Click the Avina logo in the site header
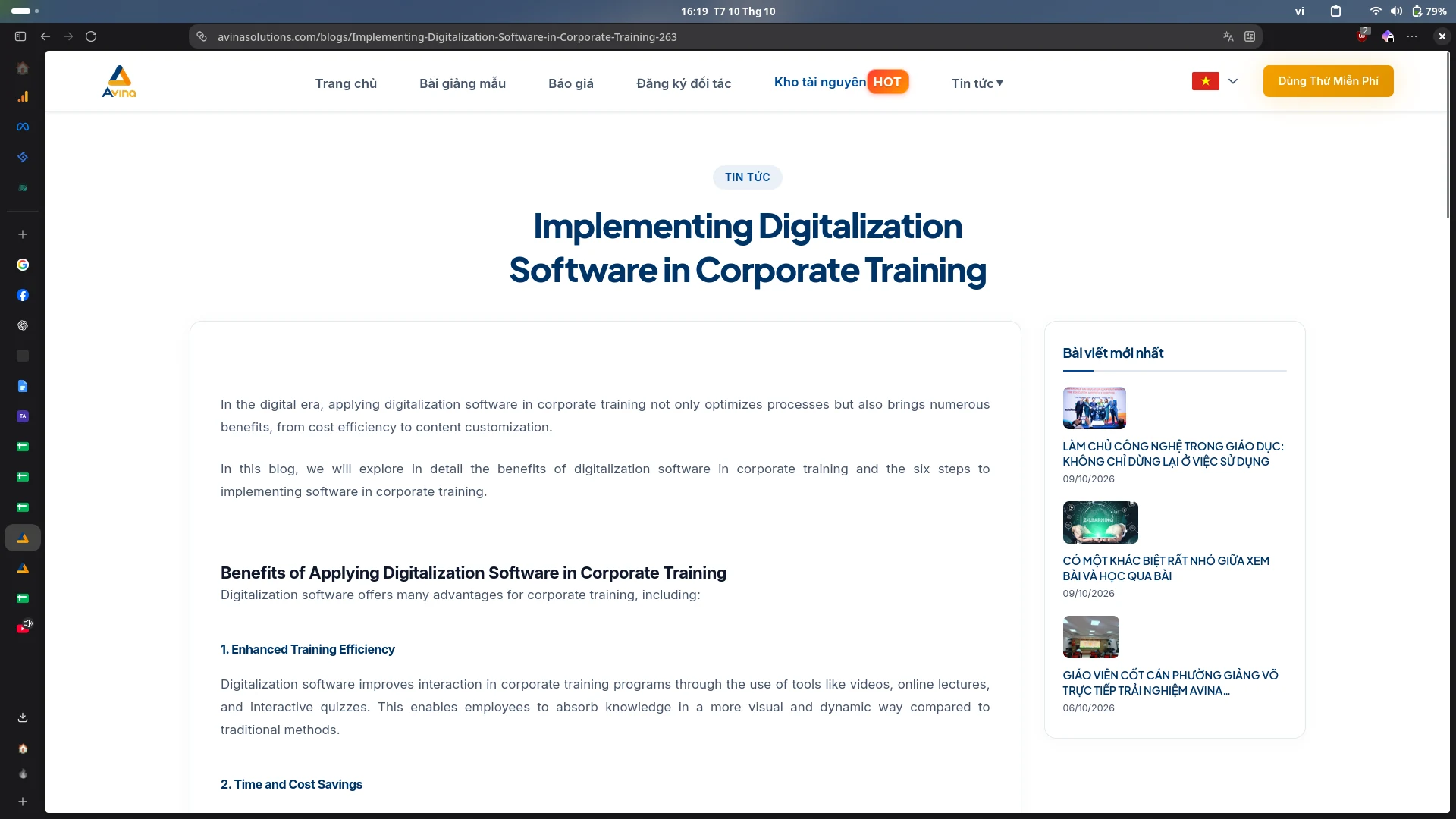This screenshot has width=1456, height=819. 119,81
